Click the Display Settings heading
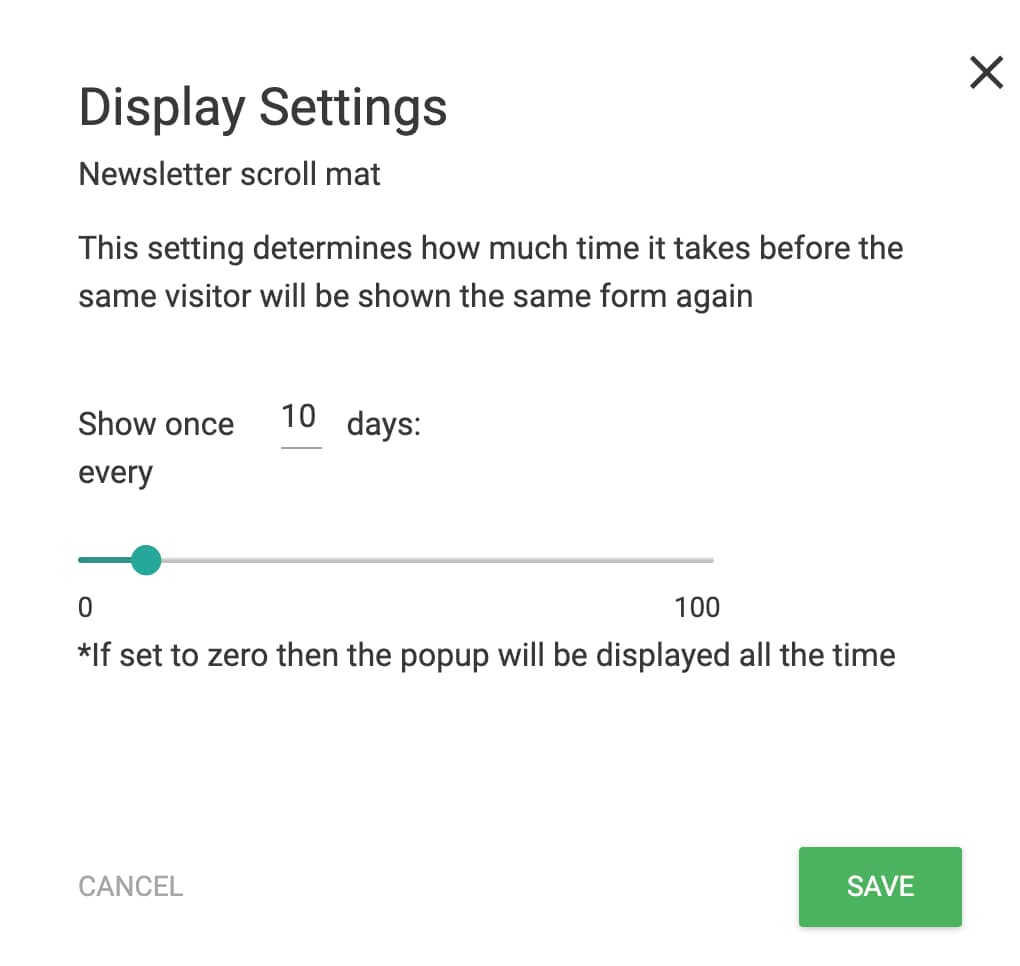The width and height of the screenshot is (1020, 966). [263, 107]
